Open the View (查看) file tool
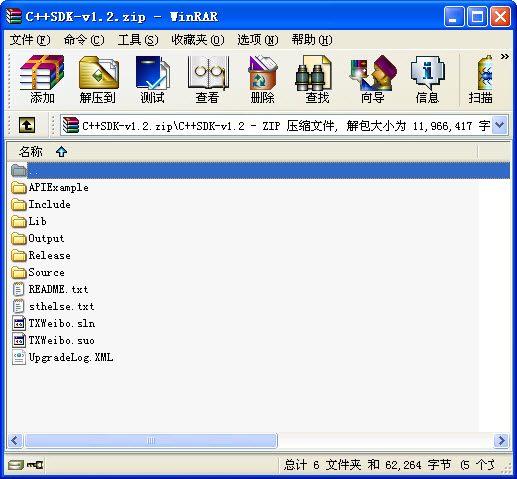The image size is (517, 479). pyautogui.click(x=208, y=79)
